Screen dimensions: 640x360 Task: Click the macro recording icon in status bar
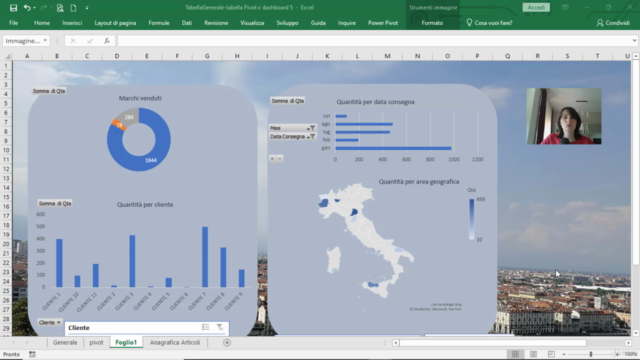pos(32,354)
